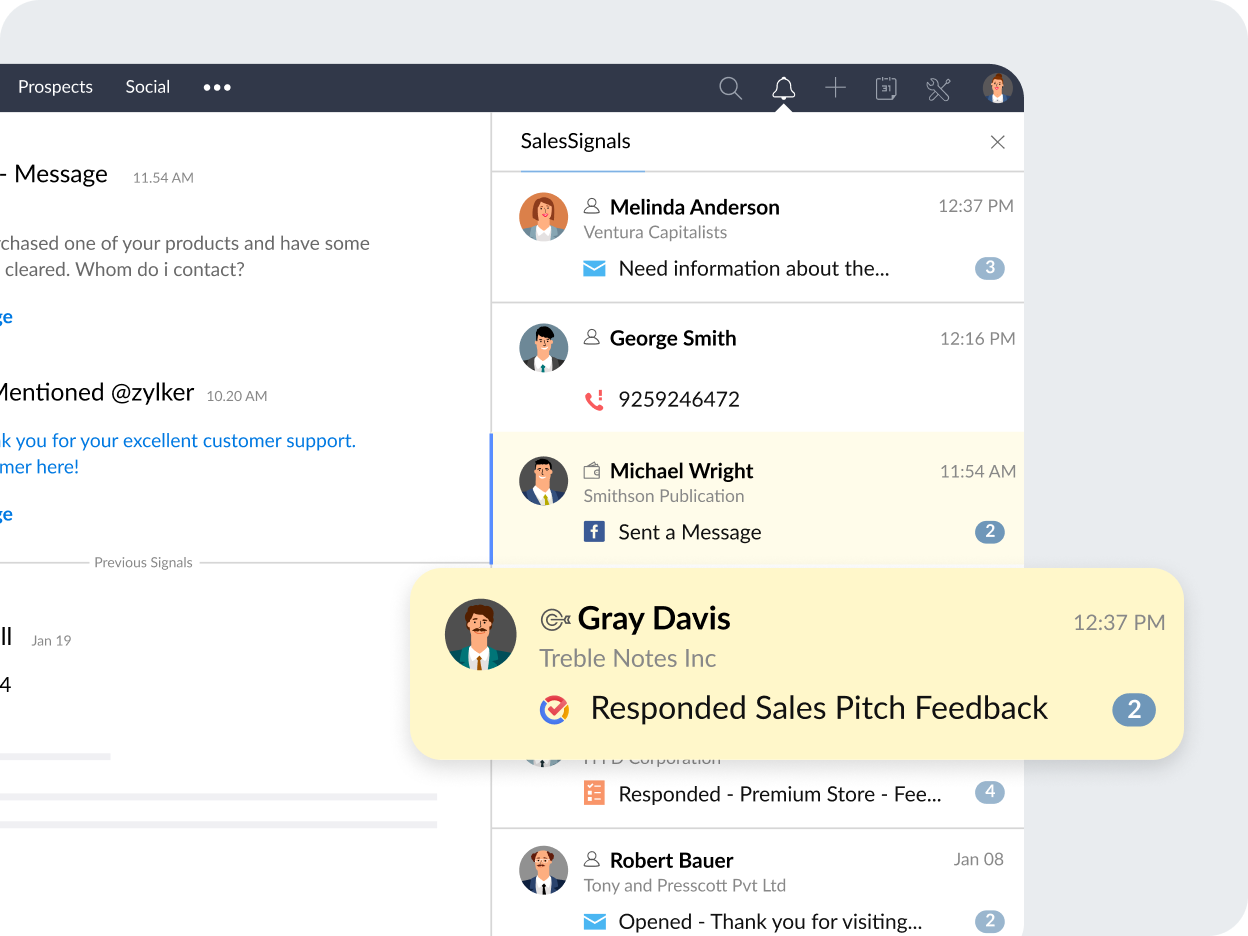Click the plus create-new icon

tap(835, 88)
